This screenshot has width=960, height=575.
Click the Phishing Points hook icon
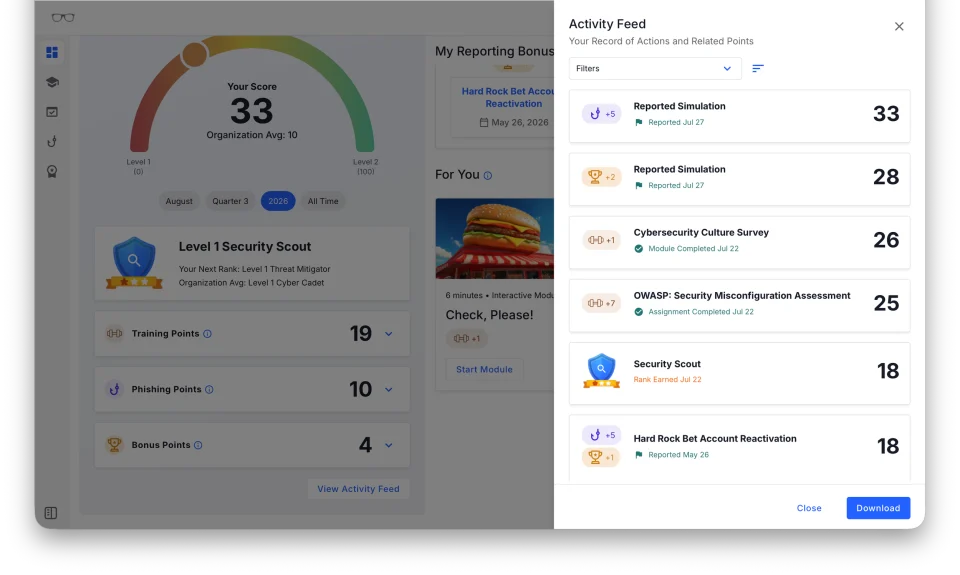(x=114, y=389)
